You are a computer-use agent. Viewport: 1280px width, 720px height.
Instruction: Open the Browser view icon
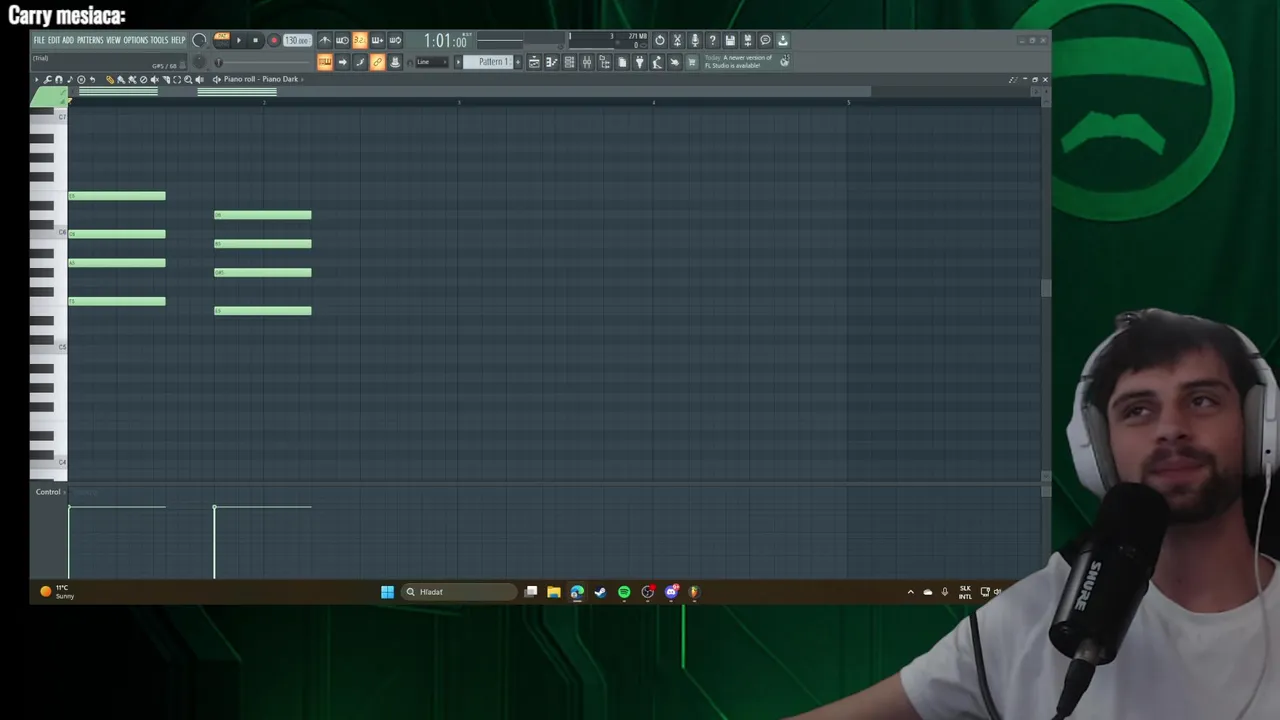(x=605, y=62)
